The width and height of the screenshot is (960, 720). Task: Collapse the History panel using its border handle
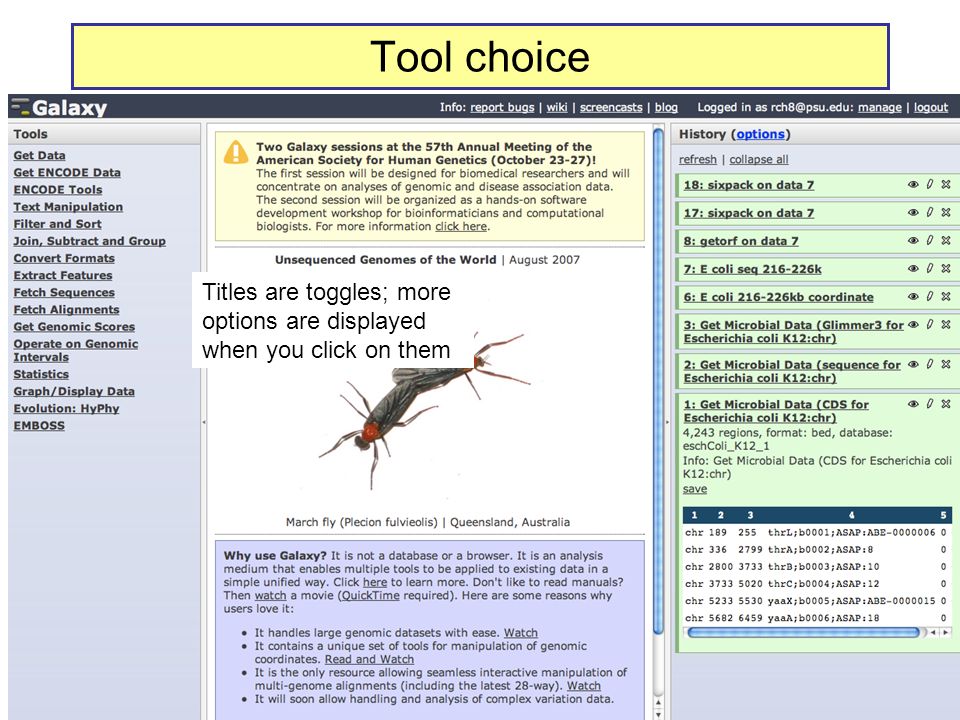667,422
